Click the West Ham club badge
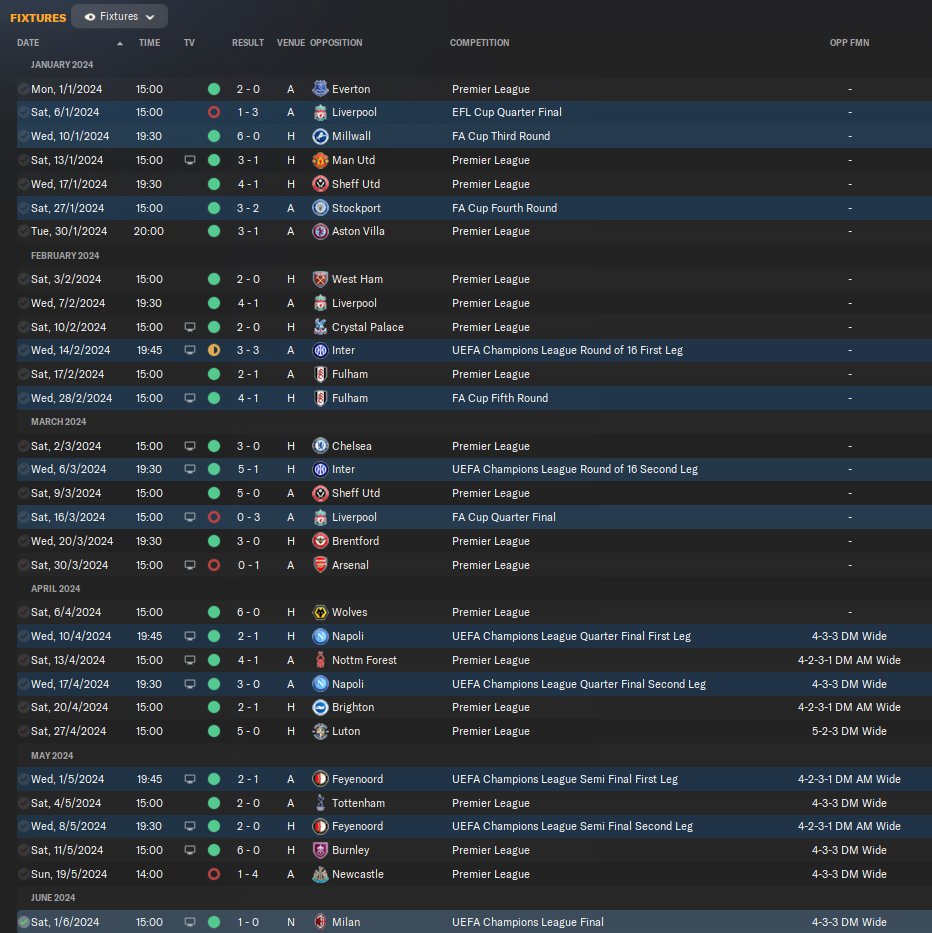The image size is (932, 933). pos(320,279)
